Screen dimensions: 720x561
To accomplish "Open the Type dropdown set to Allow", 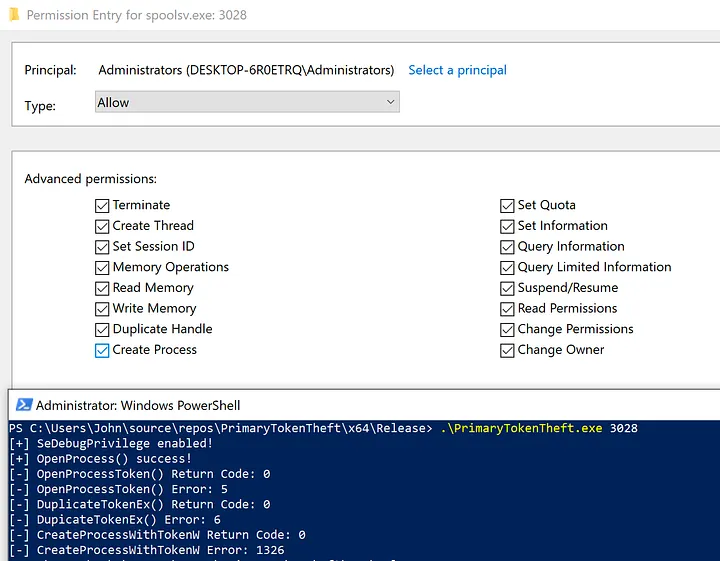I will click(x=246, y=102).
